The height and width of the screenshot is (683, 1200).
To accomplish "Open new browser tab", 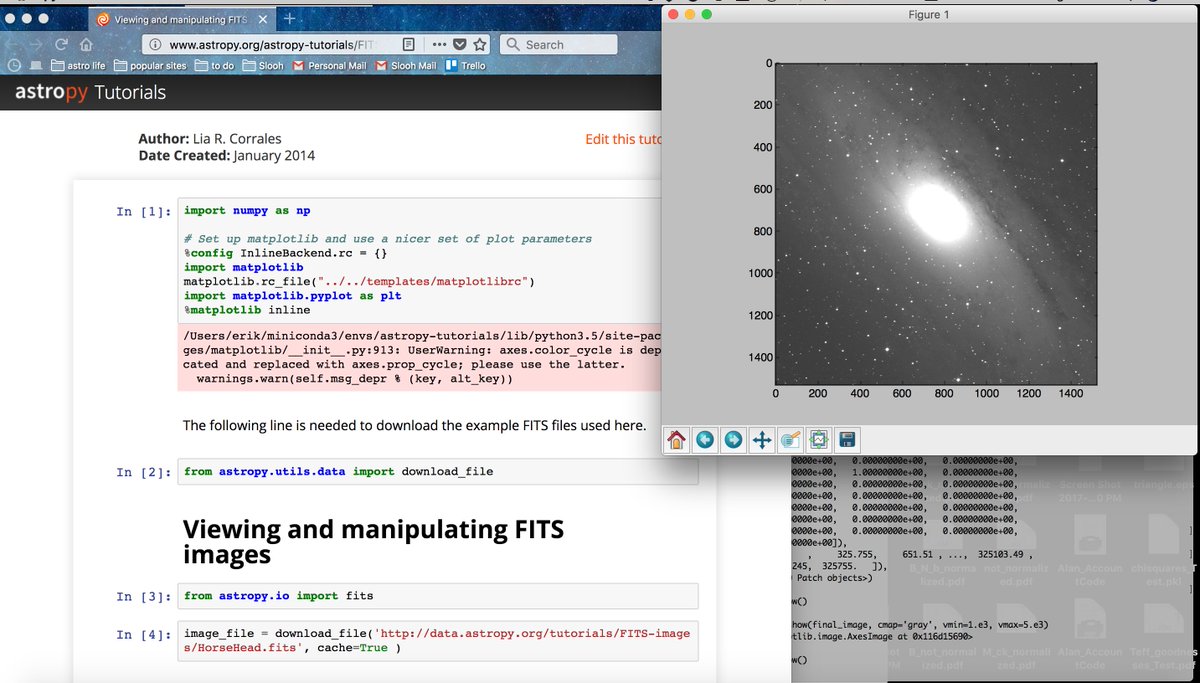I will 289,18.
